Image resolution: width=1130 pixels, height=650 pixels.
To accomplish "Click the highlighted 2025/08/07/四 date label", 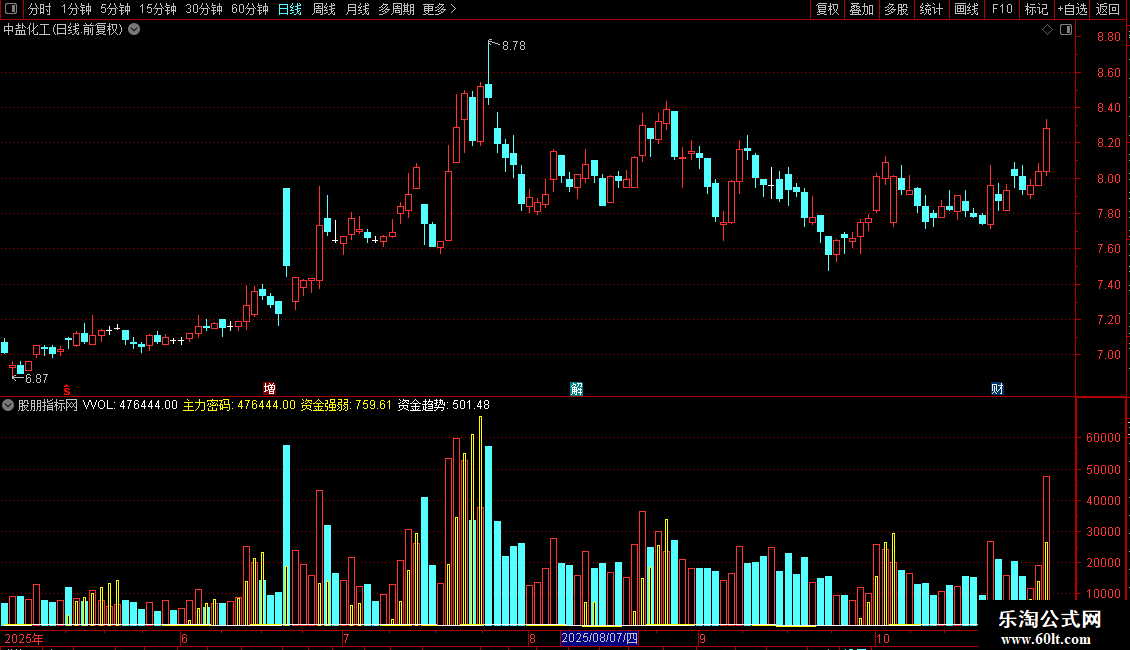I will pyautogui.click(x=600, y=638).
